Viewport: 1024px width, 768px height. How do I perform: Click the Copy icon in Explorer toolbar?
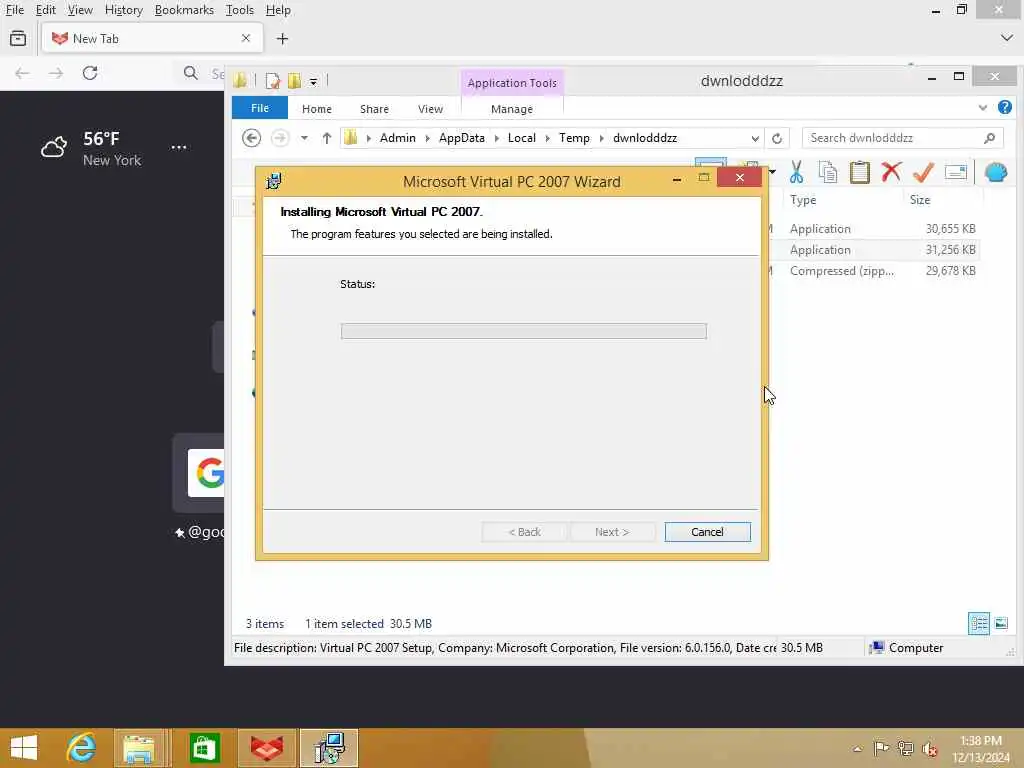[827, 172]
